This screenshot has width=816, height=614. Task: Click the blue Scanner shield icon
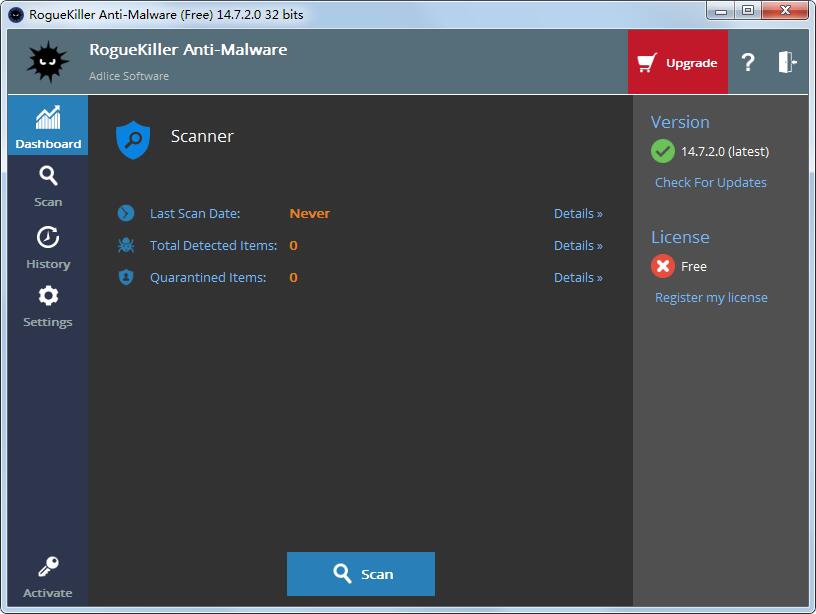tap(133, 139)
